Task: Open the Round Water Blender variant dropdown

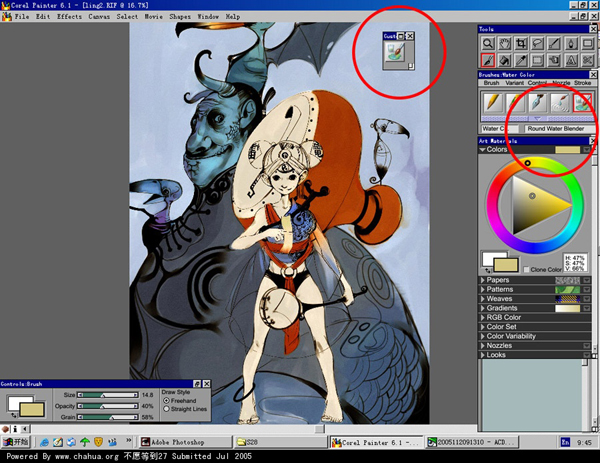Action: 560,129
